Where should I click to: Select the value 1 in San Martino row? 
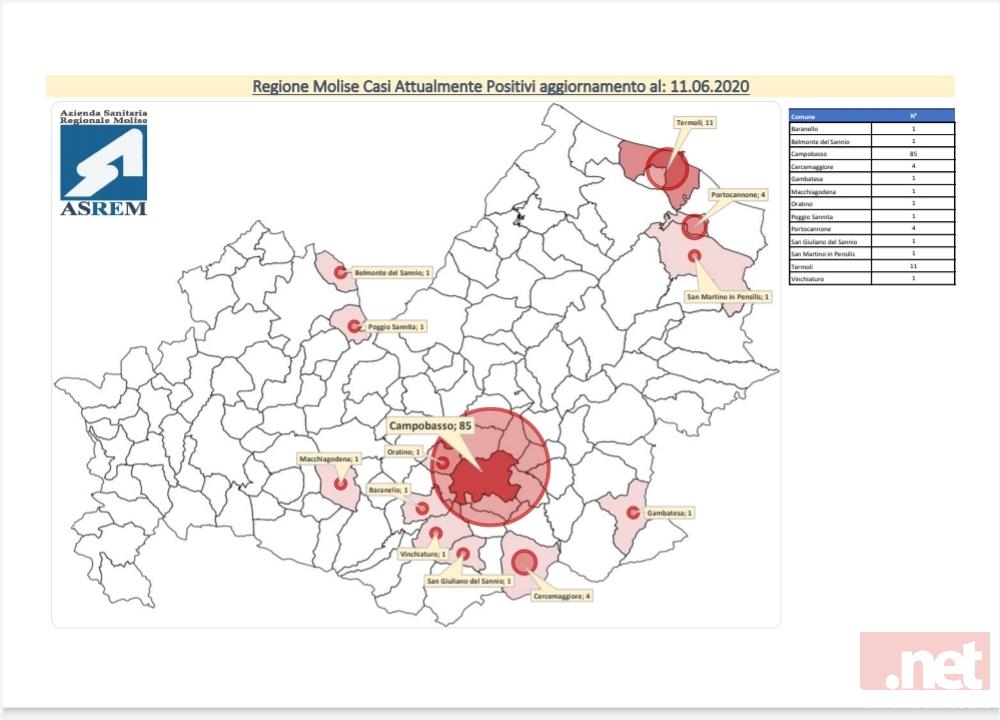[913, 254]
